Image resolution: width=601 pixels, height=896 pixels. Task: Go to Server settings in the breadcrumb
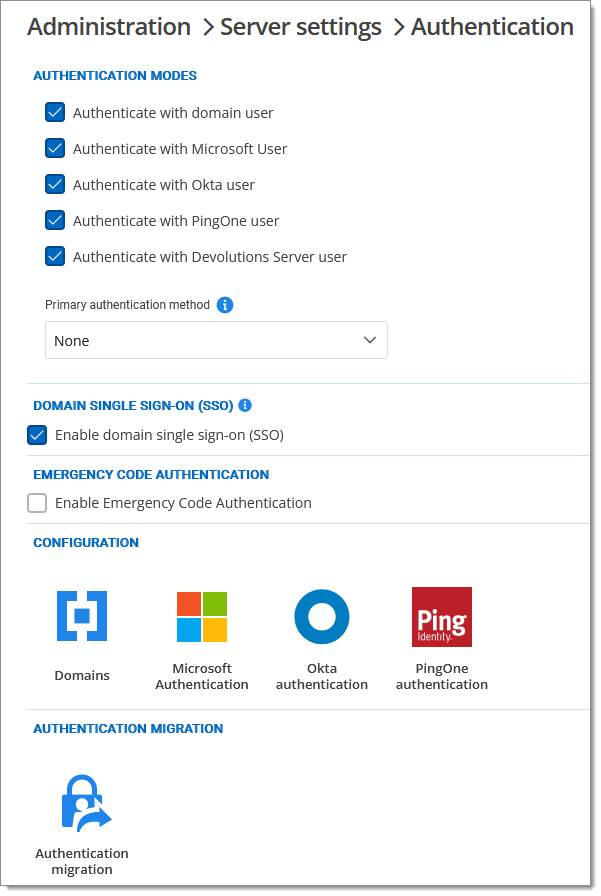(300, 27)
